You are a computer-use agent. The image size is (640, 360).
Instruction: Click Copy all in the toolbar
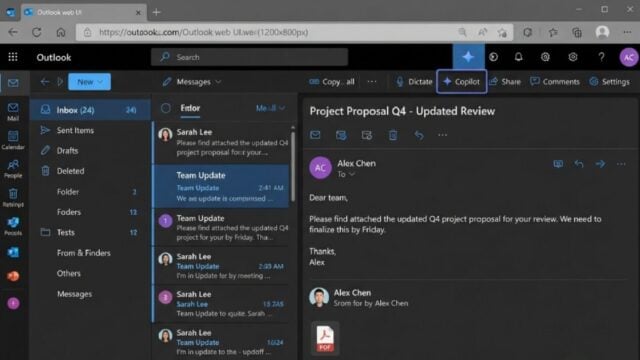pos(331,82)
